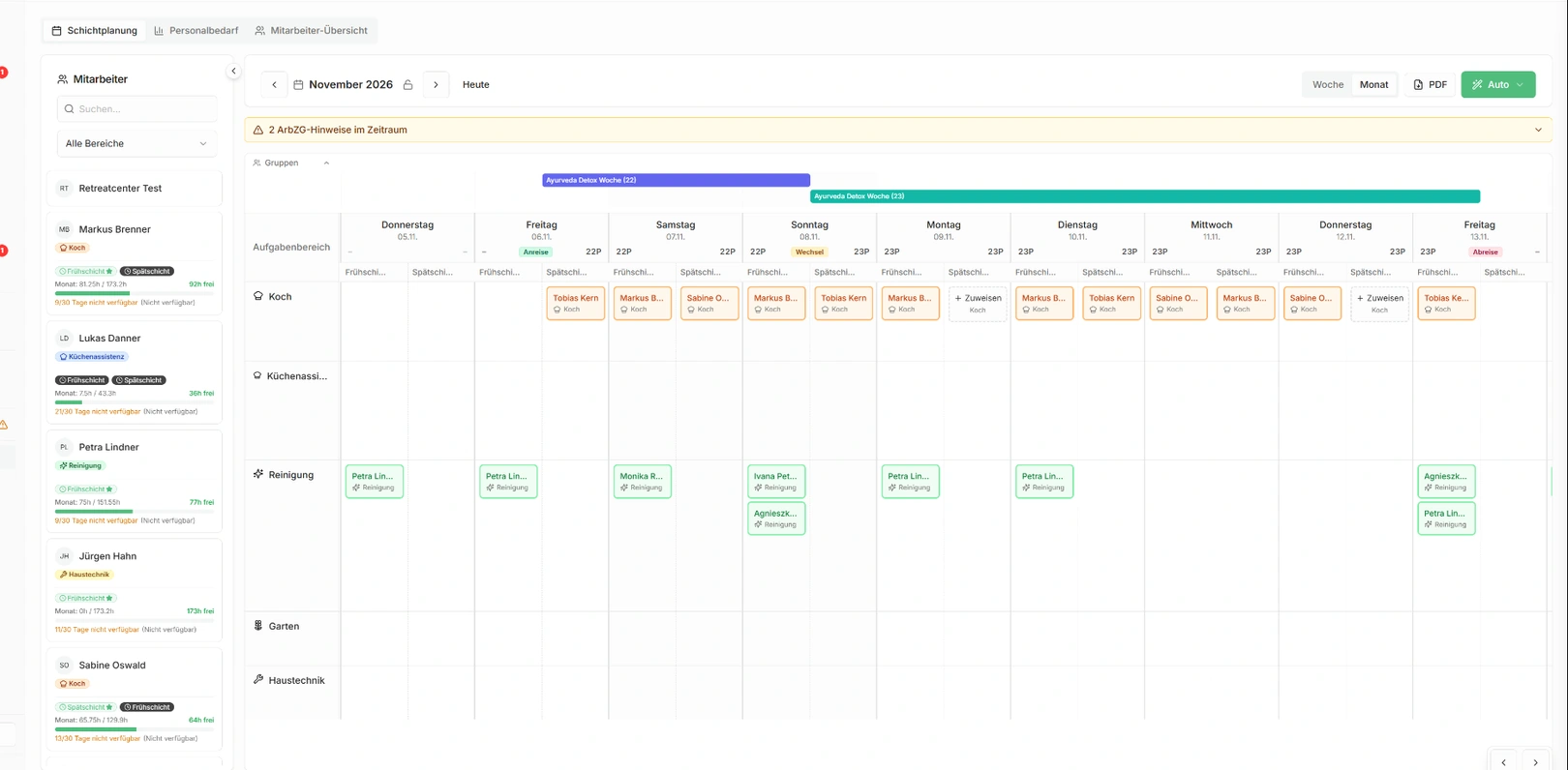Page the schedule left with the bottom arrow
1568x770 pixels.
pyautogui.click(x=1503, y=761)
